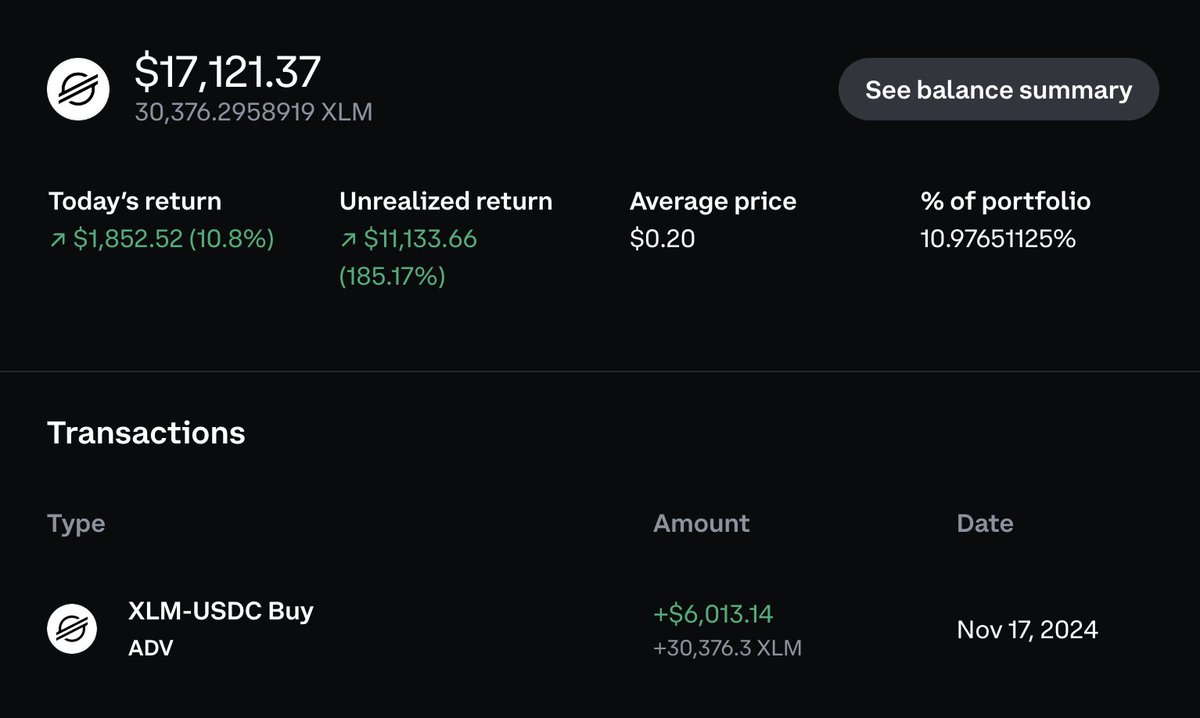1200x718 pixels.
Task: Click the 30,376.2958919 XLM holdings amount
Action: click(x=254, y=111)
